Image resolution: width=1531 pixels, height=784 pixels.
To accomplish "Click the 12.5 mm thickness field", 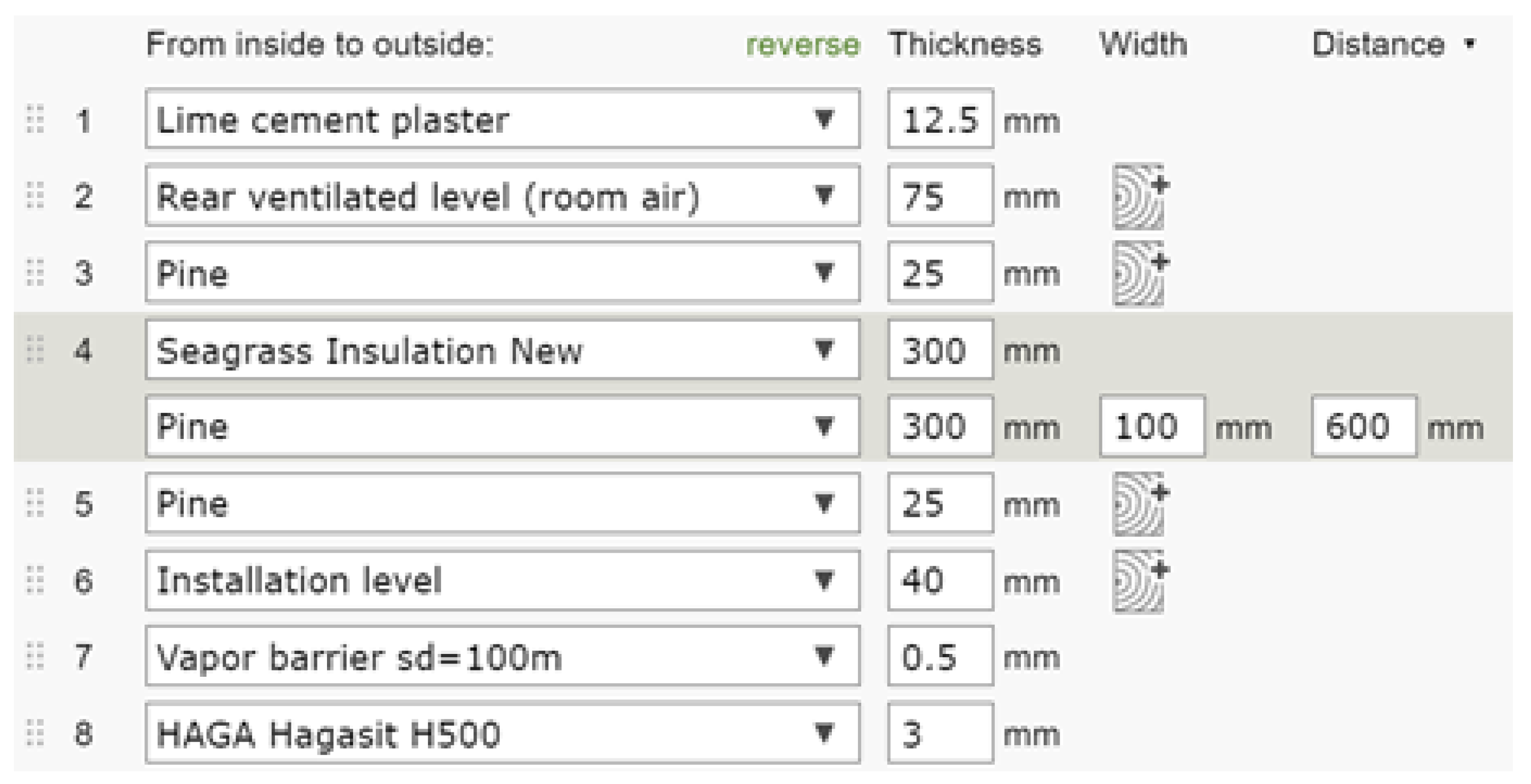I will tap(940, 119).
